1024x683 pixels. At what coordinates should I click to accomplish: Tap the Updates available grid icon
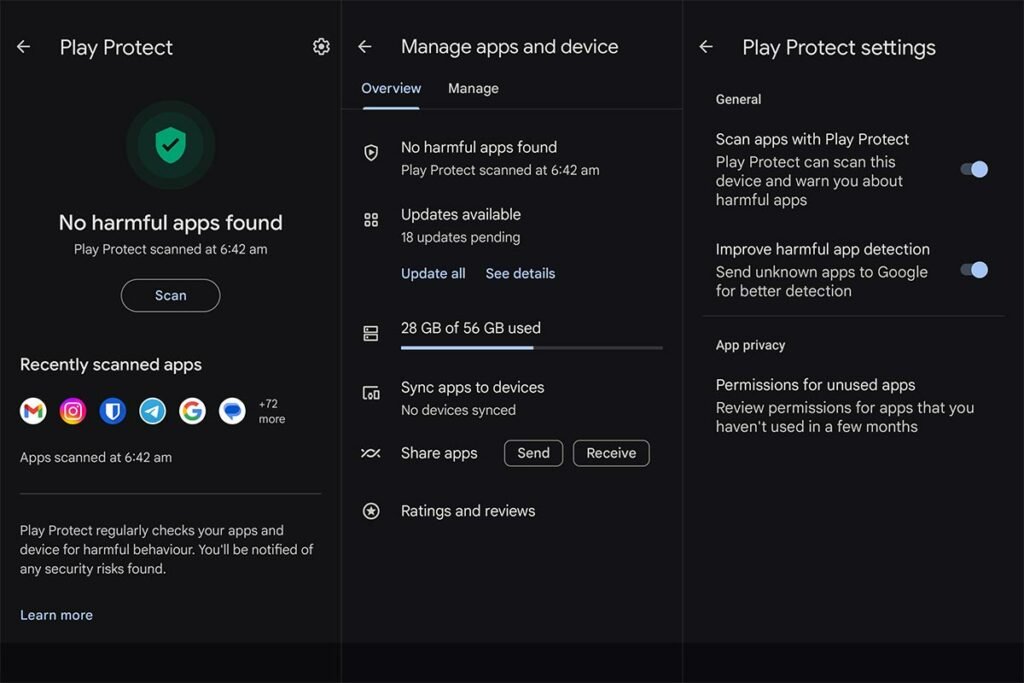371,220
